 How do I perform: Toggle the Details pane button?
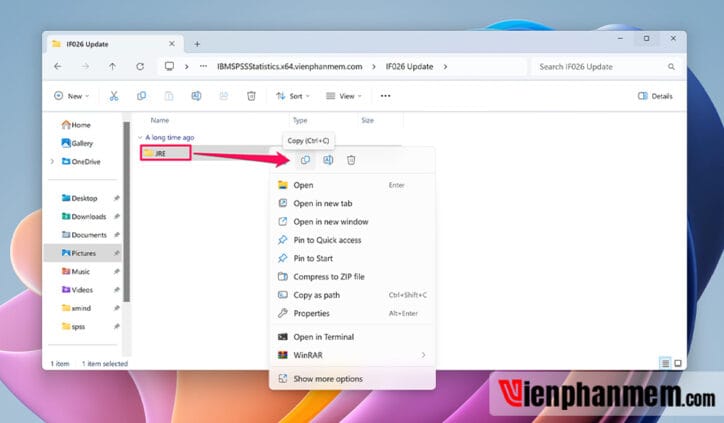655,96
